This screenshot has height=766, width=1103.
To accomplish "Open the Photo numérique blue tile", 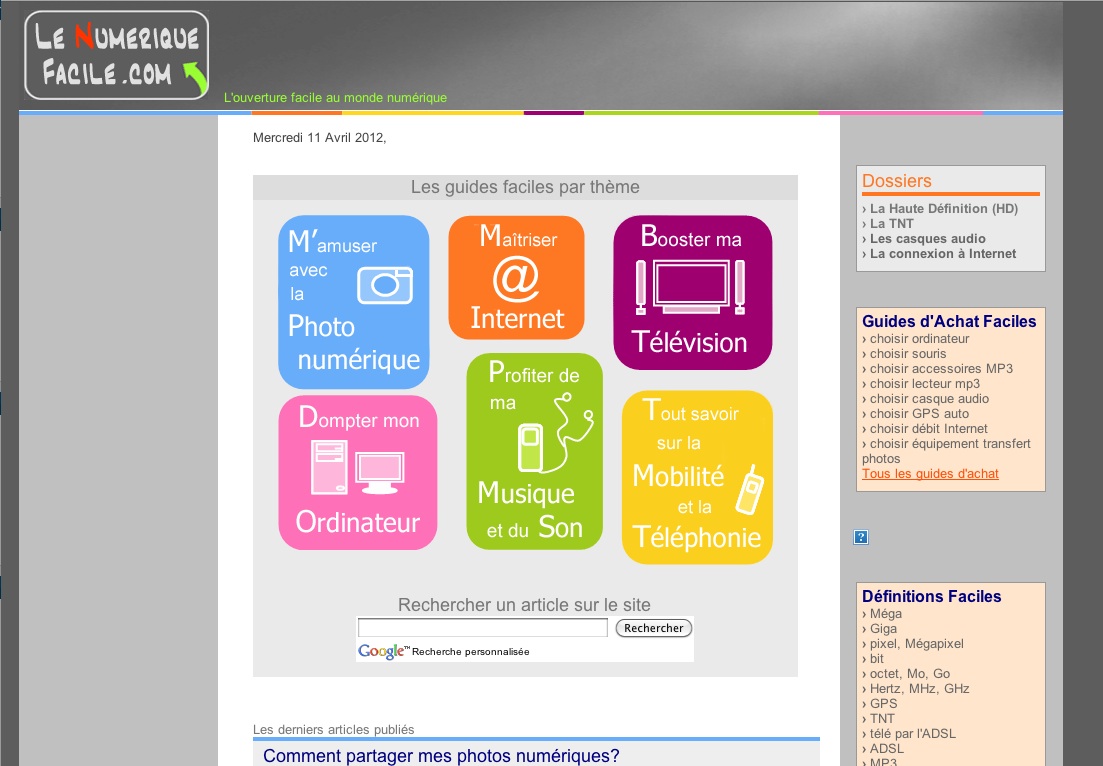I will point(354,302).
